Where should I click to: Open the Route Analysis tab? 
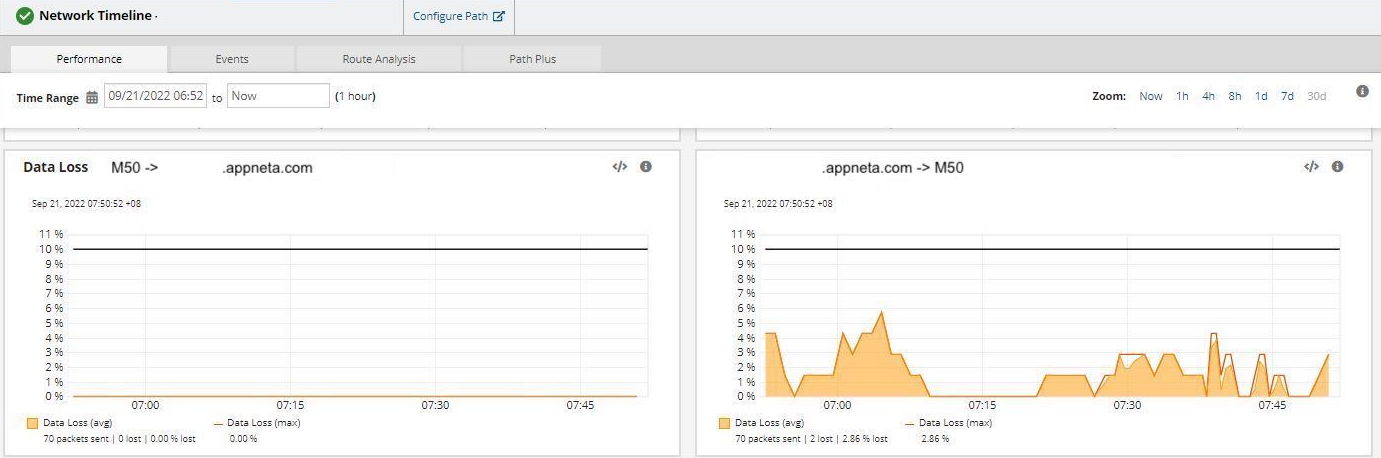tap(379, 59)
